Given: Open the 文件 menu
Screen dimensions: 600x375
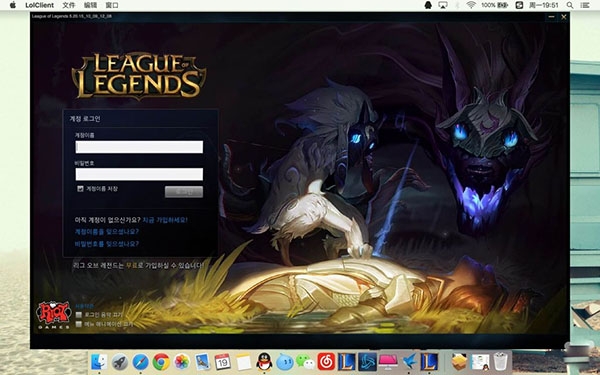Looking at the screenshot, I should [x=68, y=5].
